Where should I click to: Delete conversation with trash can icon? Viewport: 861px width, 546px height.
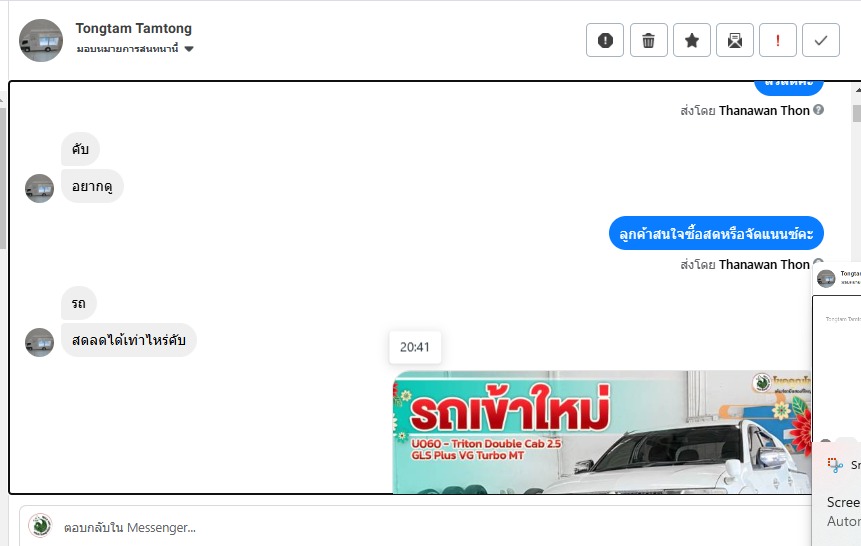click(x=648, y=40)
